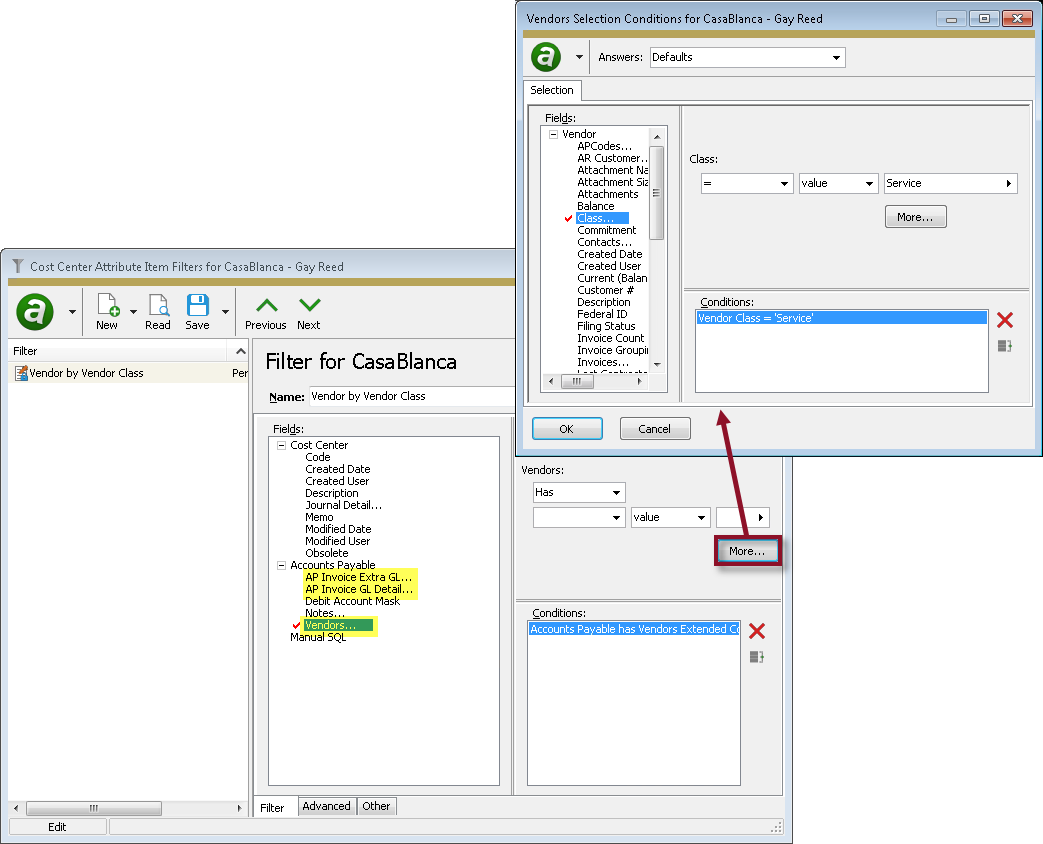Delete the Vendor Class condition using the red X
The height and width of the screenshot is (844, 1043).
[1005, 320]
